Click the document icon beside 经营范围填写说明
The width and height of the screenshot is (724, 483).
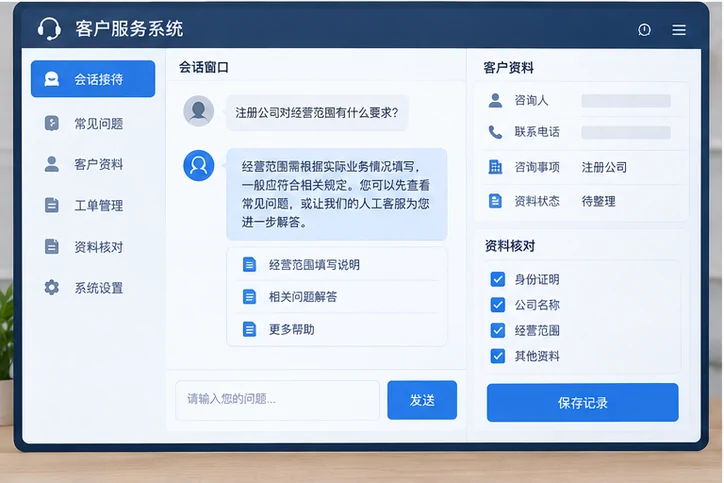point(249,265)
